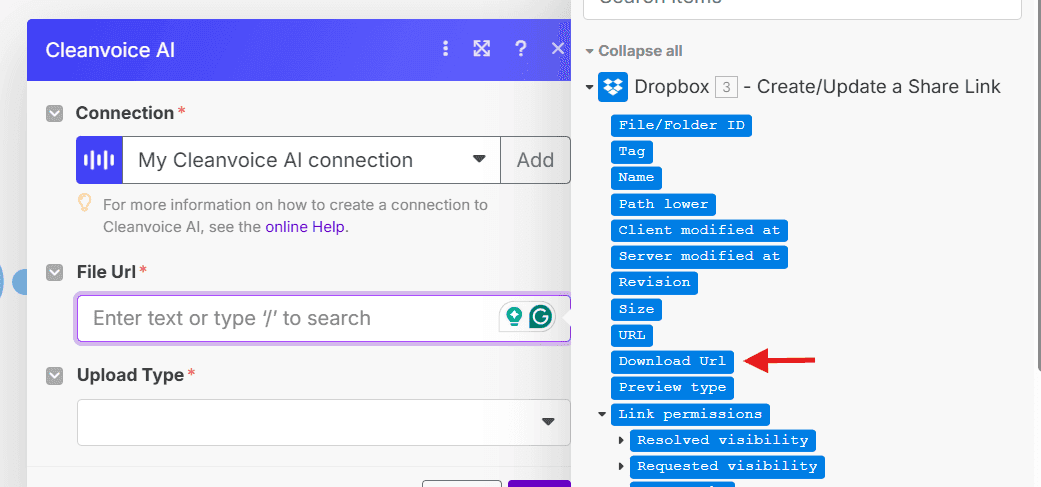Click the green Grammarly icon in File Url field
Viewport: 1041px width, 487px height.
[x=541, y=317]
